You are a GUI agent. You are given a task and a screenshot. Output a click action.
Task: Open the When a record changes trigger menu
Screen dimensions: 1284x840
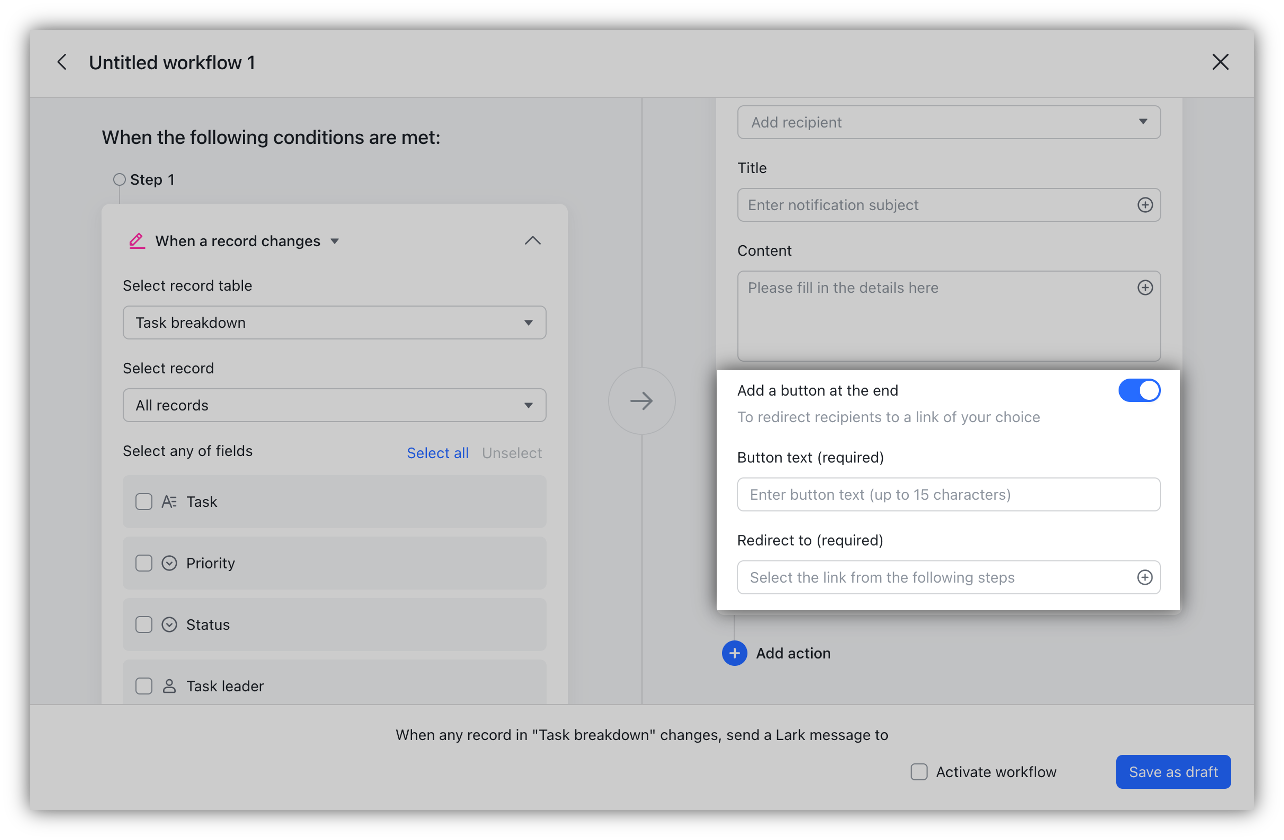248,241
